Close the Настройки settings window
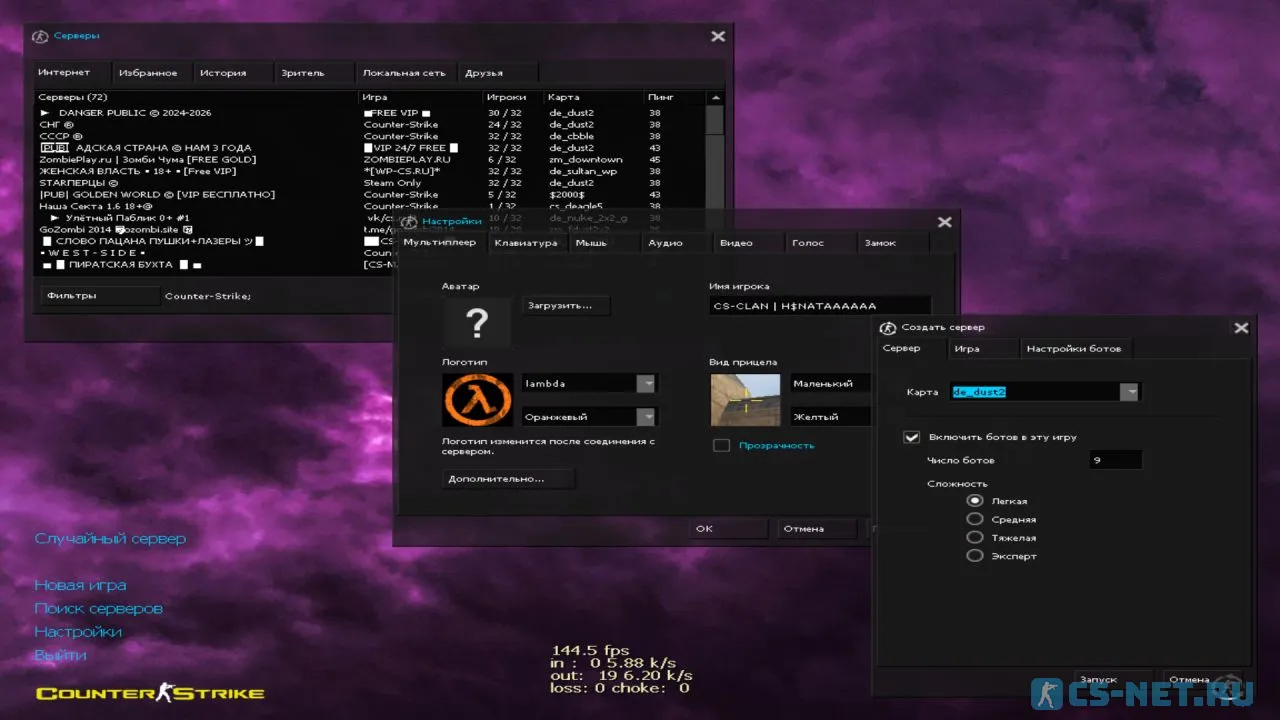 point(944,222)
